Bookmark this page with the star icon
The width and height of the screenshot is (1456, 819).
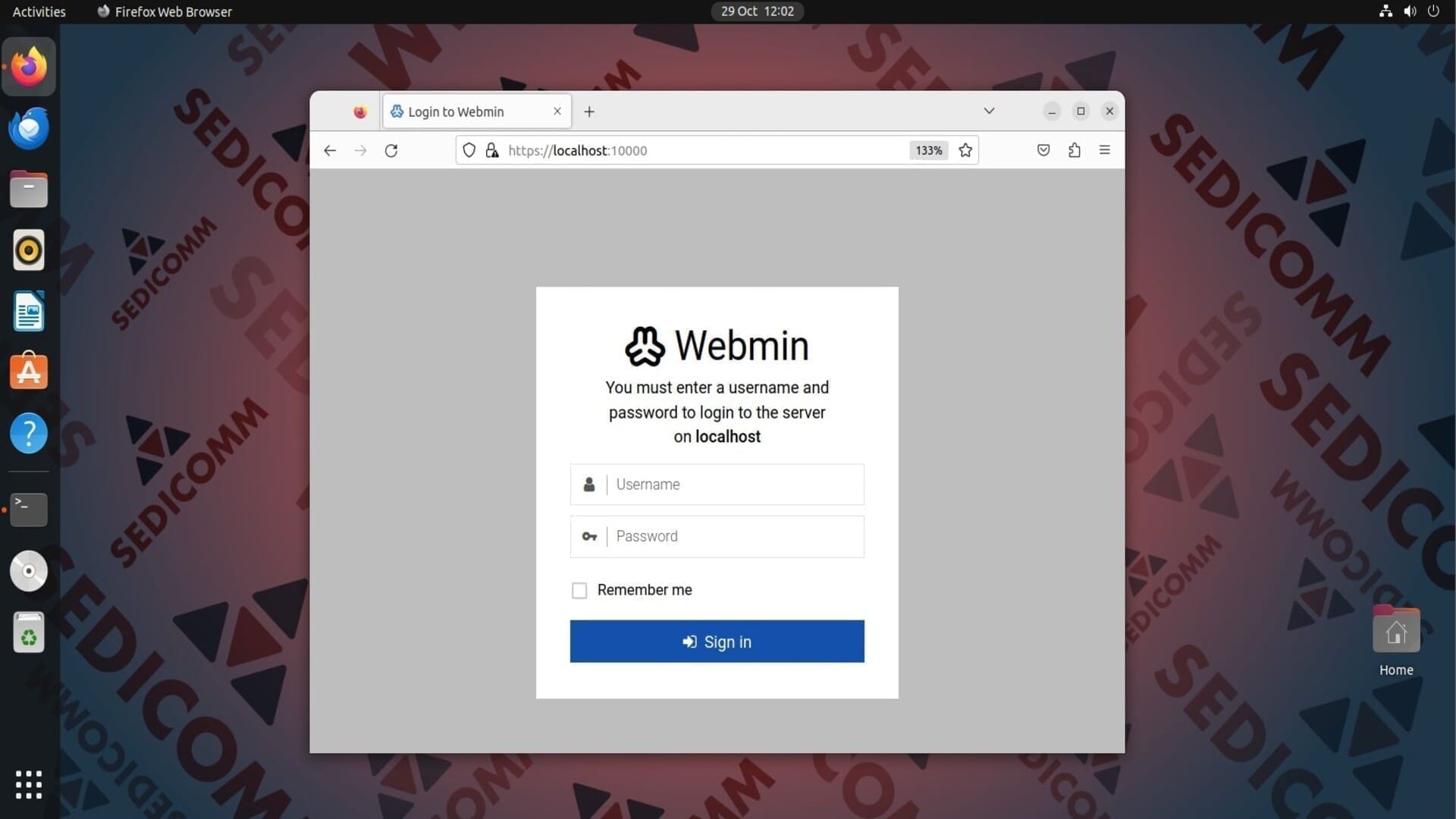click(965, 150)
